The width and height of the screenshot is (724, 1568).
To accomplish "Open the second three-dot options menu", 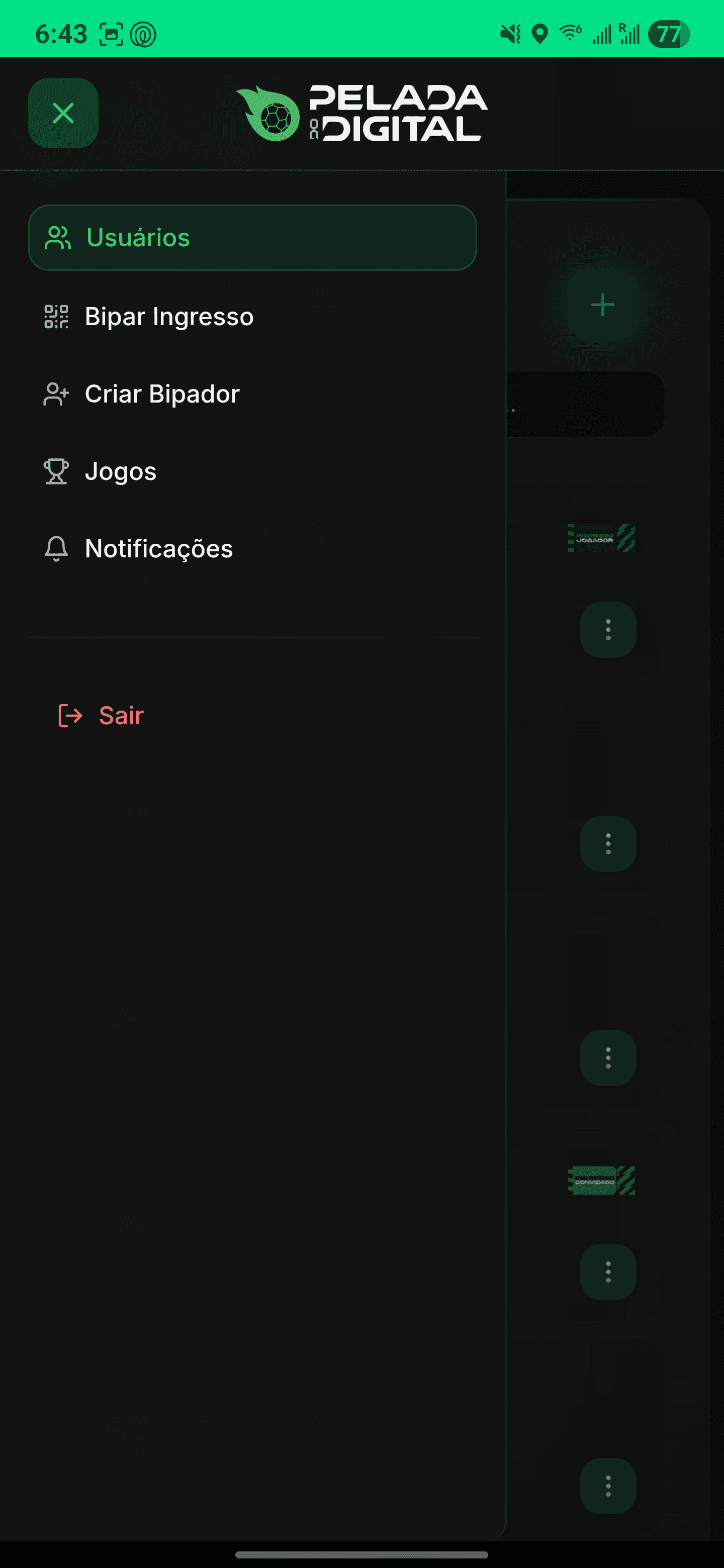I will pos(608,844).
